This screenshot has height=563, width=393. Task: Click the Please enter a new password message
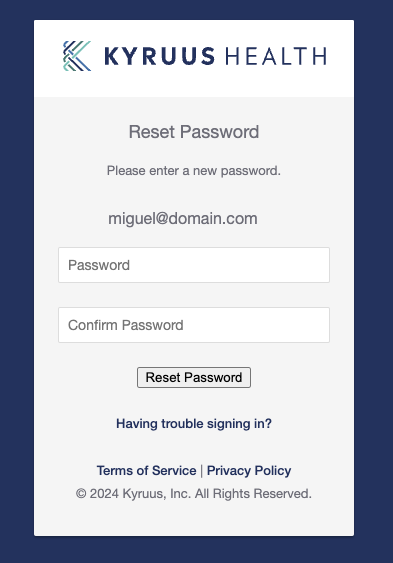[x=194, y=171]
